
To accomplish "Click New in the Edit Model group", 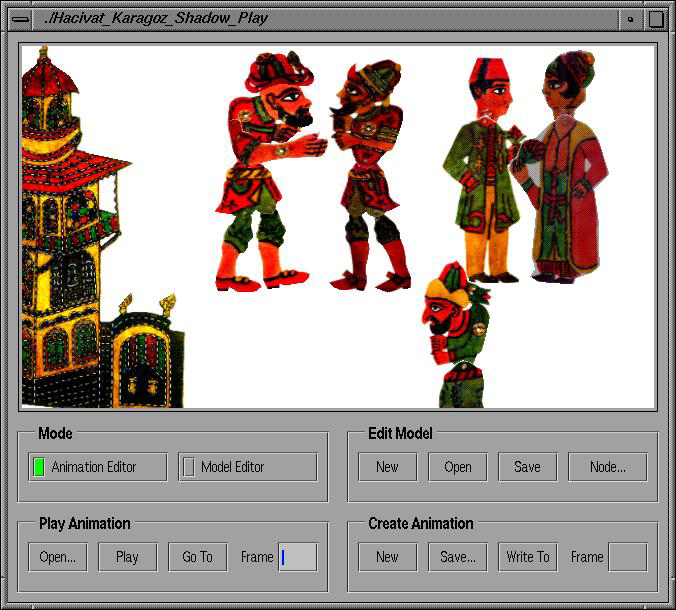I will [387, 467].
